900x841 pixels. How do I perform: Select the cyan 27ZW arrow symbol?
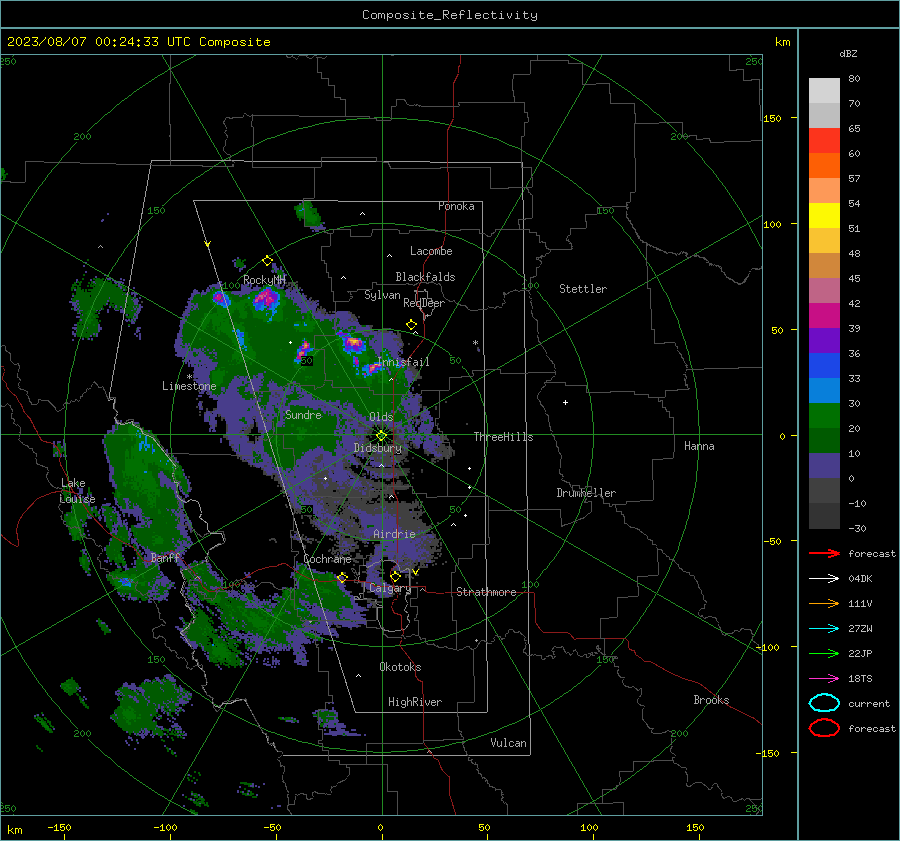824,629
